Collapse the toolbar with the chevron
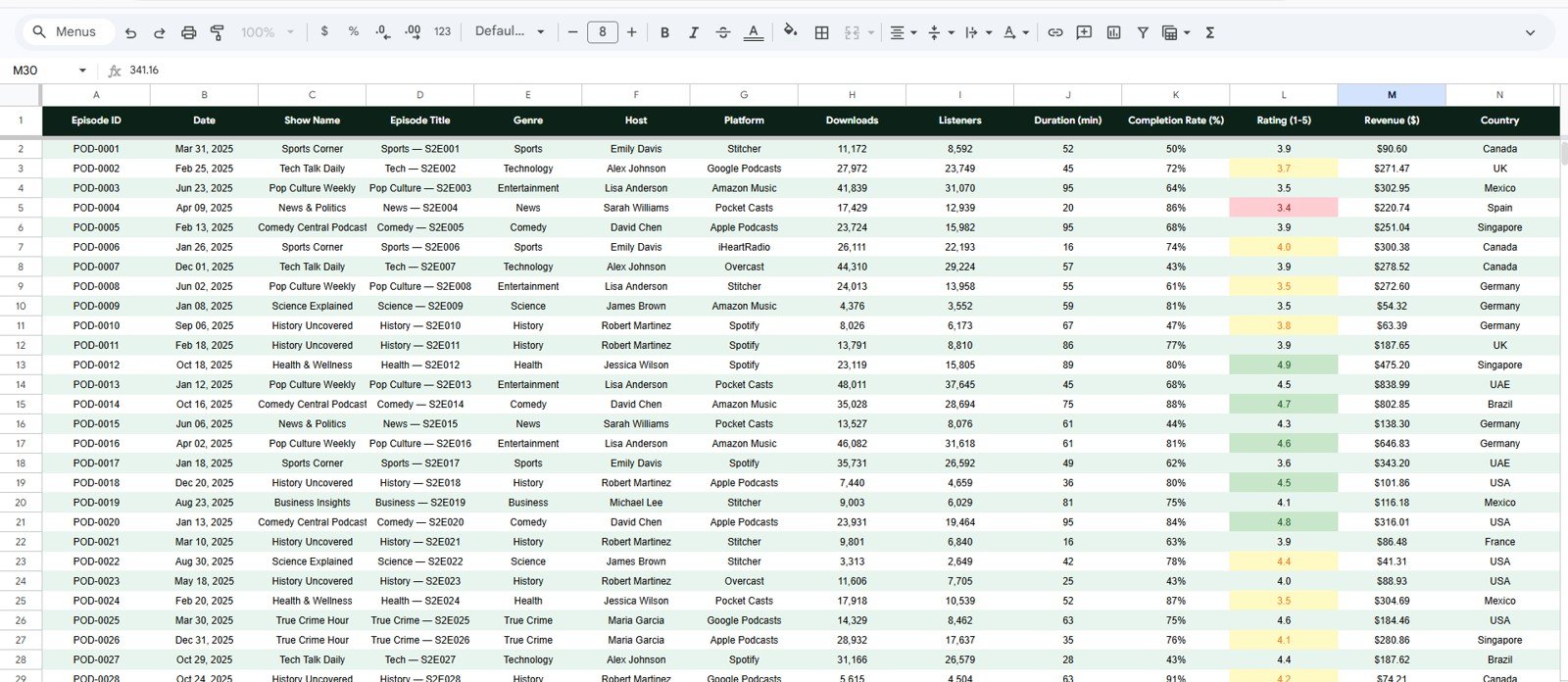This screenshot has height=682, width=1568. 1530,32
